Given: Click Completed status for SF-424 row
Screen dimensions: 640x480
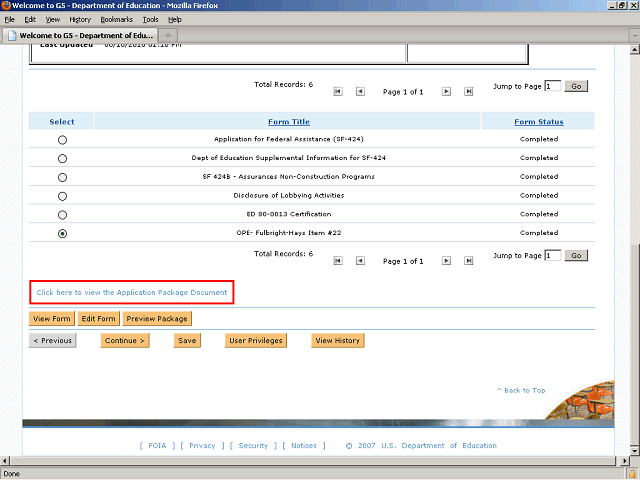Looking at the screenshot, I should tap(539, 139).
